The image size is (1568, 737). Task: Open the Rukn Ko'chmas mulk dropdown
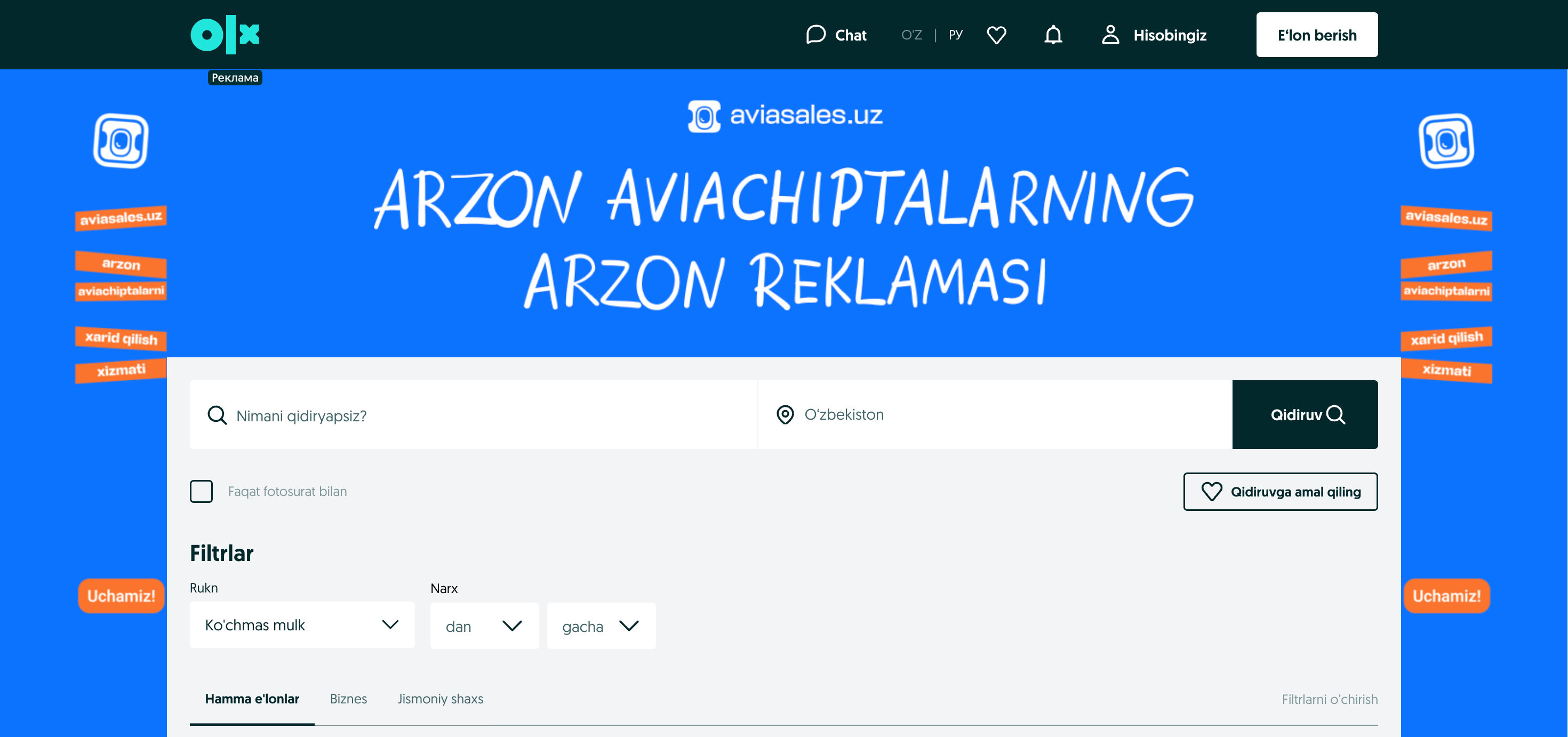[x=302, y=625]
